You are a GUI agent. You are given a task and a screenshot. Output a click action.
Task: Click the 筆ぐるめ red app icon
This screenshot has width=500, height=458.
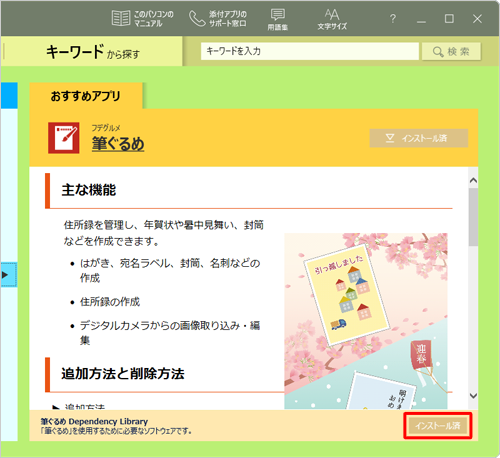coord(64,138)
